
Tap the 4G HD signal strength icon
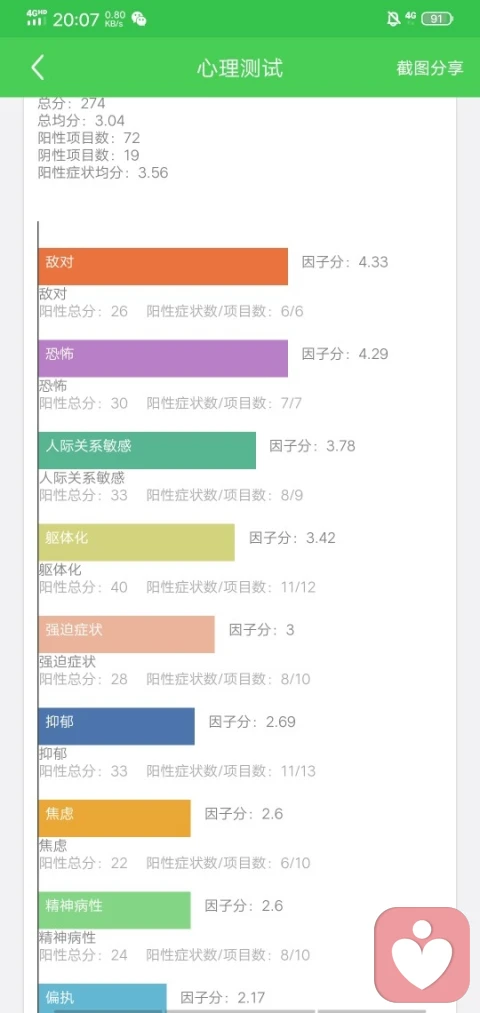(x=37, y=18)
